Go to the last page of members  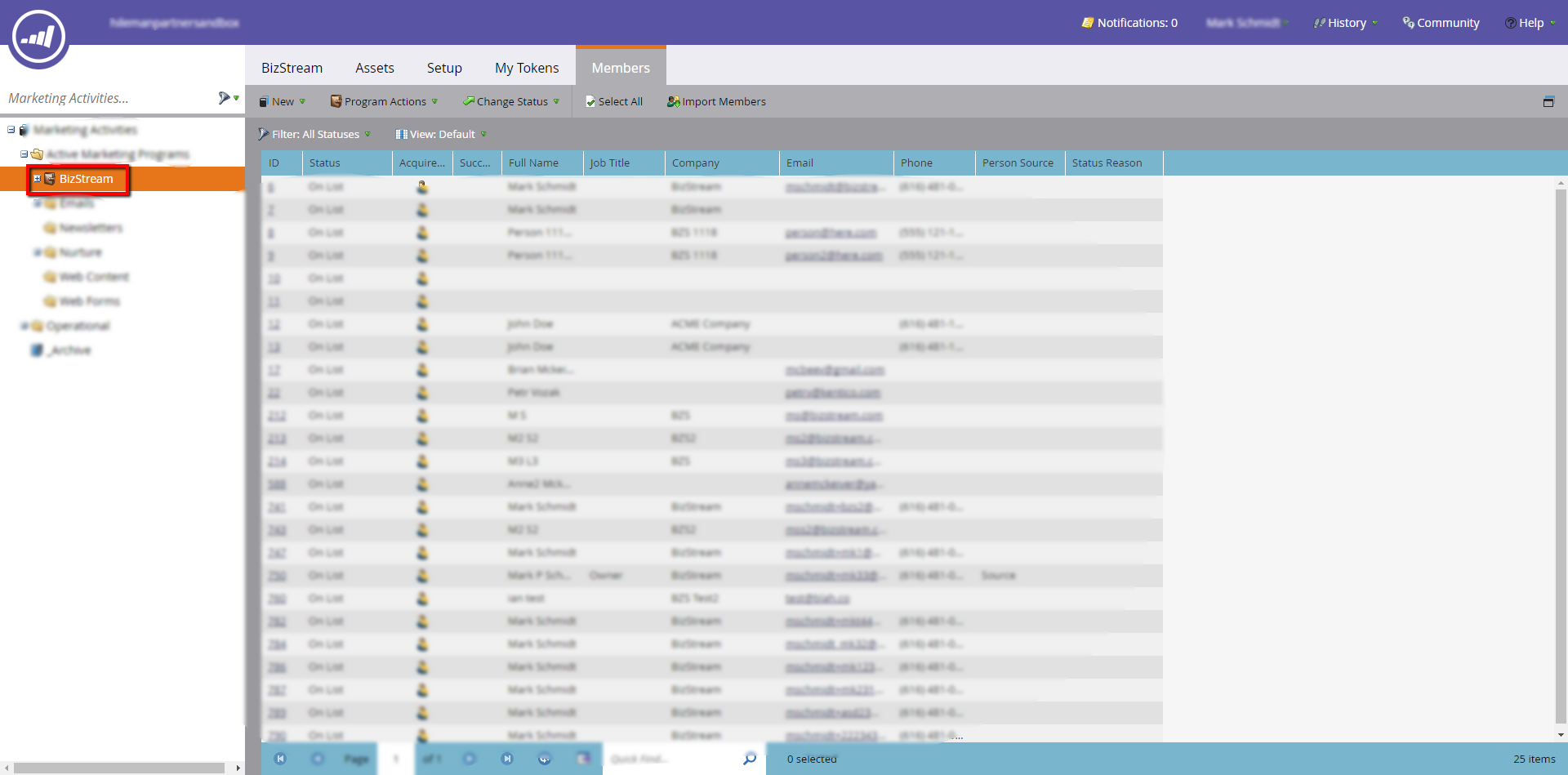[507, 759]
